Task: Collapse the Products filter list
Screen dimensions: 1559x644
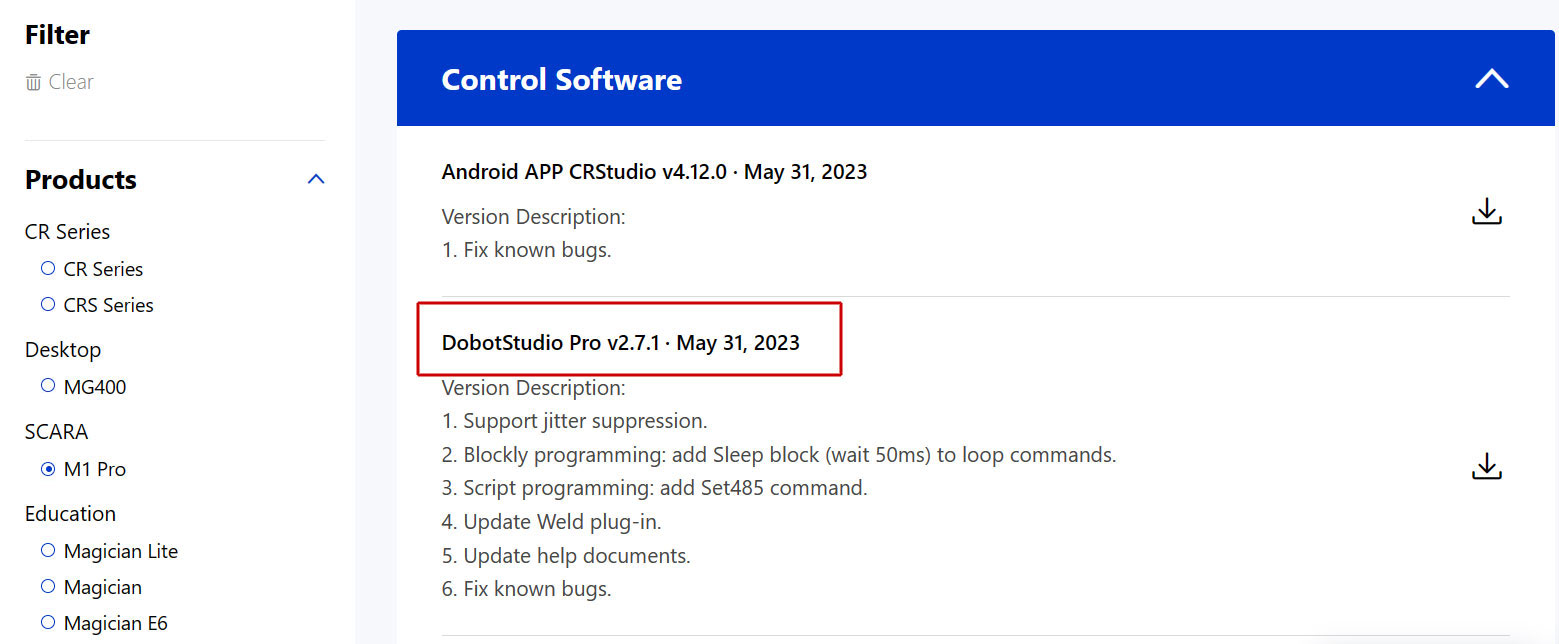Action: (x=316, y=180)
